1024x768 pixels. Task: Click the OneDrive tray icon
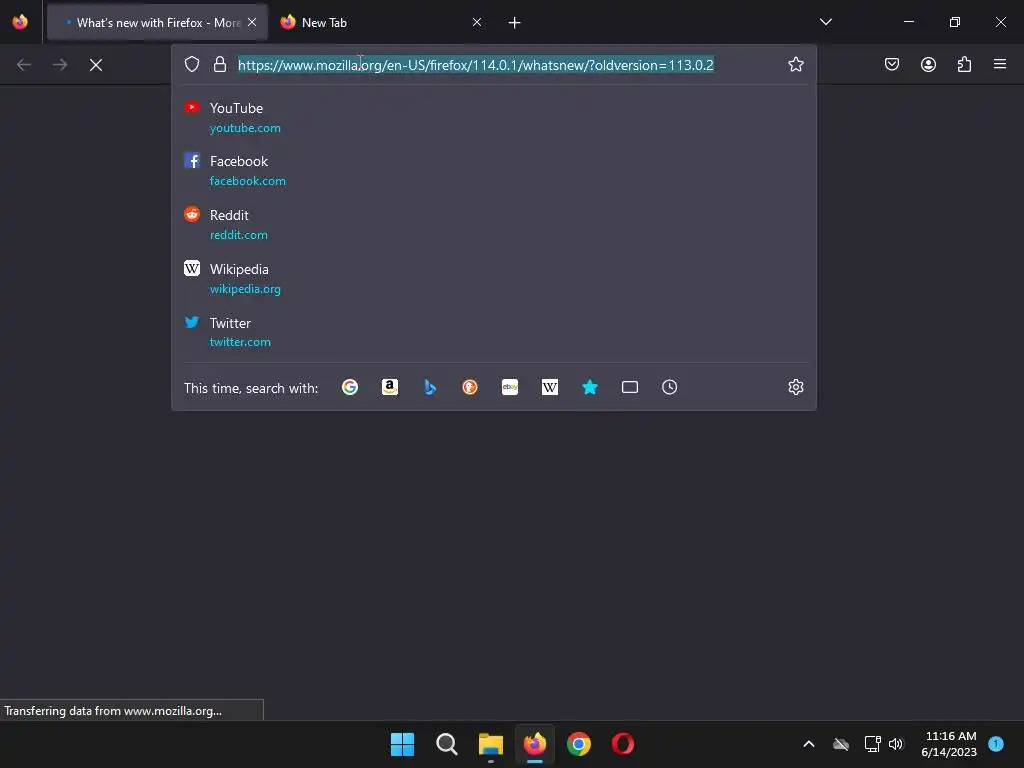(x=841, y=744)
